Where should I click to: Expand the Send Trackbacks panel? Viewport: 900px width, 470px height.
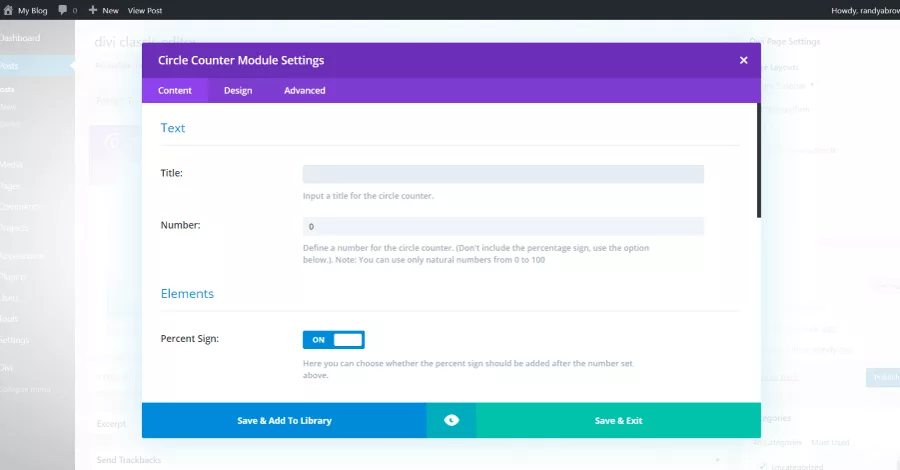click(x=717, y=460)
